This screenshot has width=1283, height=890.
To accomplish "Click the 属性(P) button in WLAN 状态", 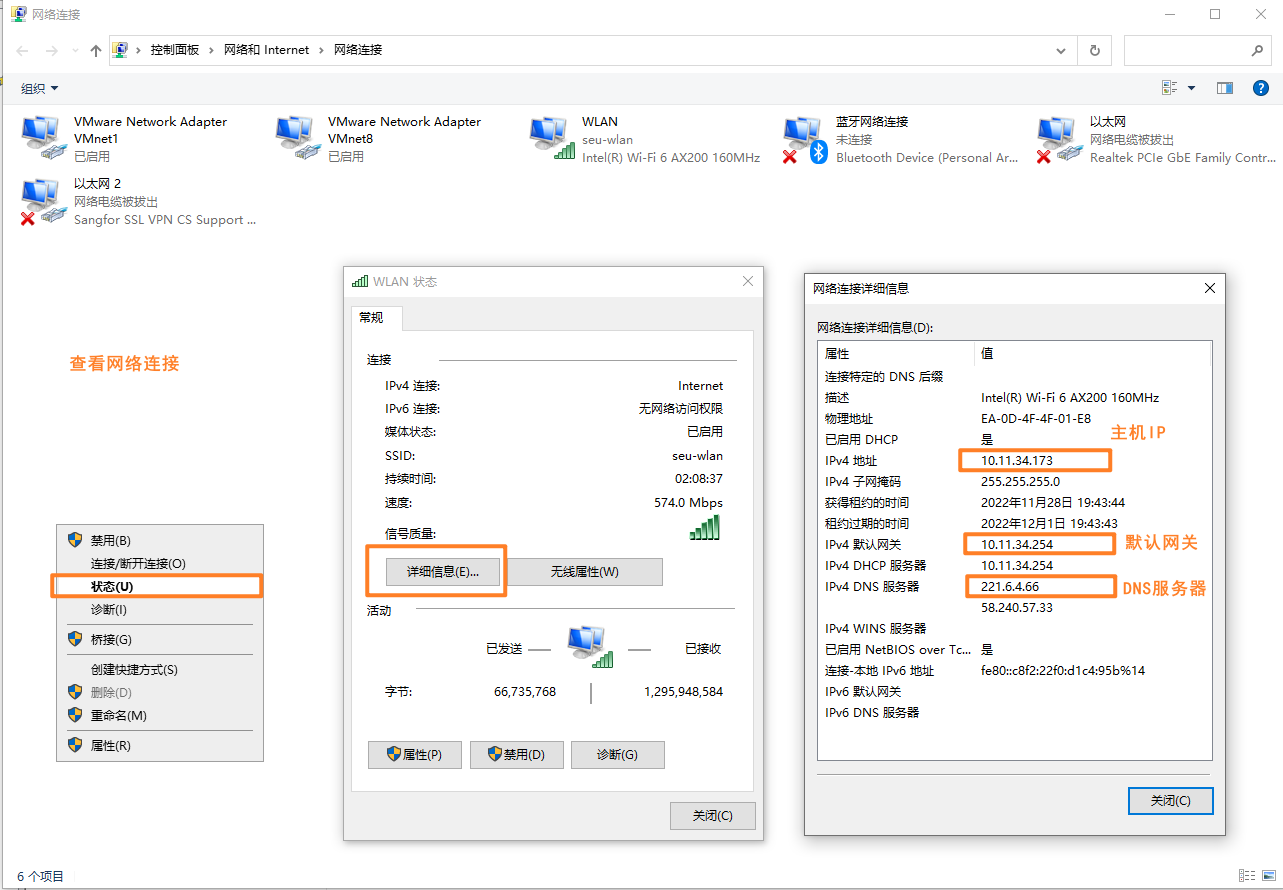I will click(x=415, y=755).
